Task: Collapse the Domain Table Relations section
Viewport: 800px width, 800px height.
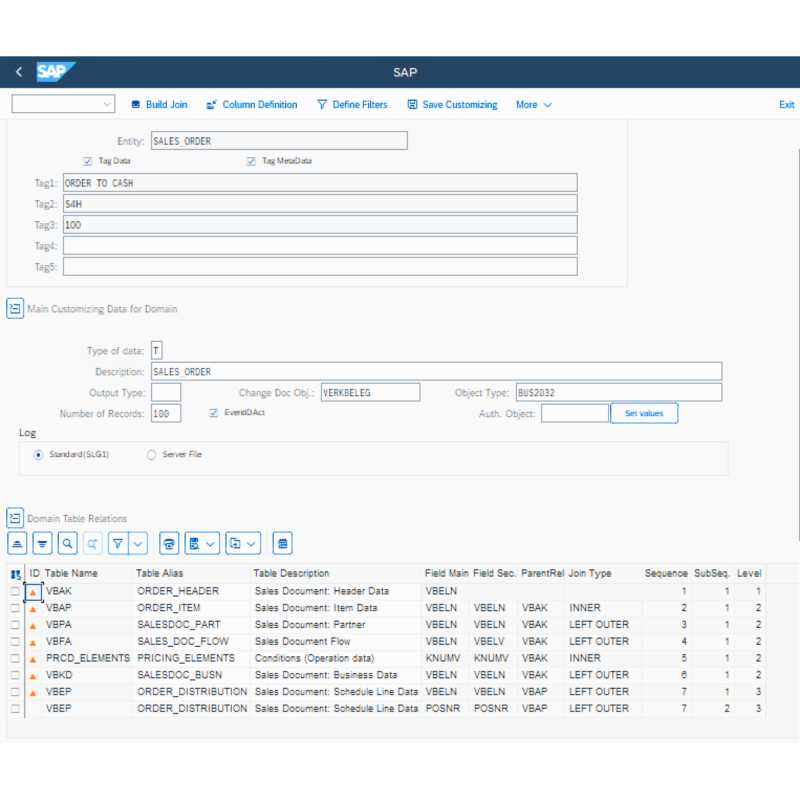Action: (x=15, y=518)
